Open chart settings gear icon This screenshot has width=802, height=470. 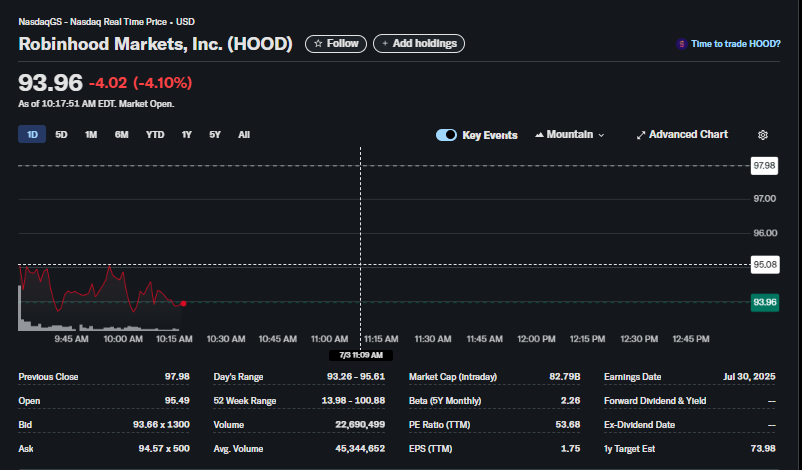tap(763, 135)
